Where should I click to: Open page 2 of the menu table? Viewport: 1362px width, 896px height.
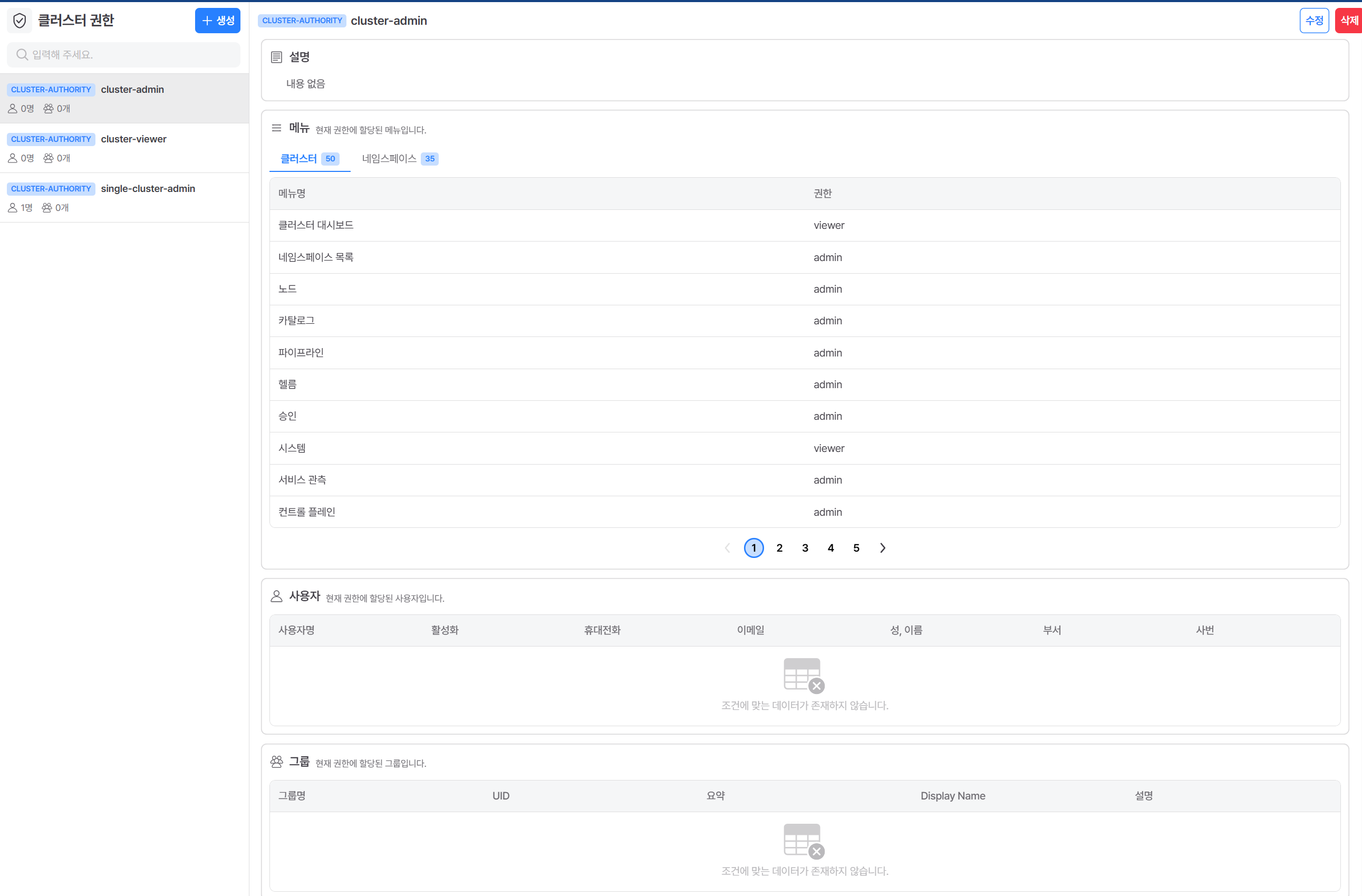point(779,548)
